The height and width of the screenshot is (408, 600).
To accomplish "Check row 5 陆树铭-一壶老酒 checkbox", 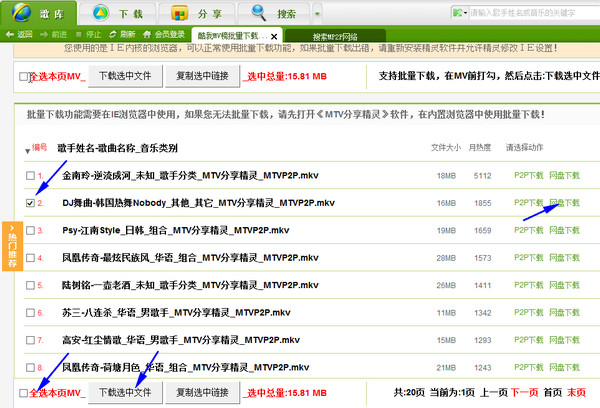I will click(30, 285).
